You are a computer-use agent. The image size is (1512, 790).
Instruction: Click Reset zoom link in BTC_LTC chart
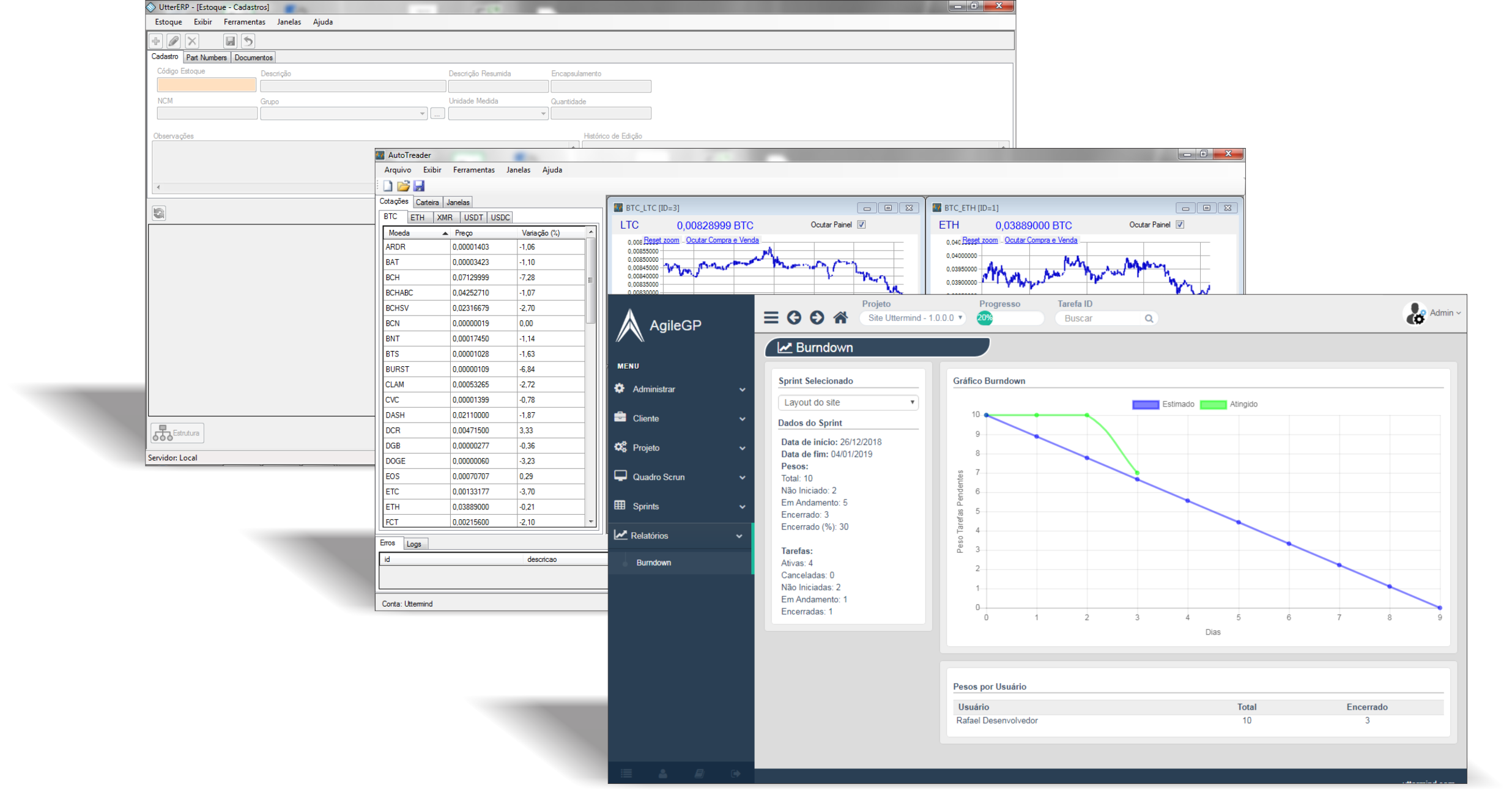click(661, 240)
